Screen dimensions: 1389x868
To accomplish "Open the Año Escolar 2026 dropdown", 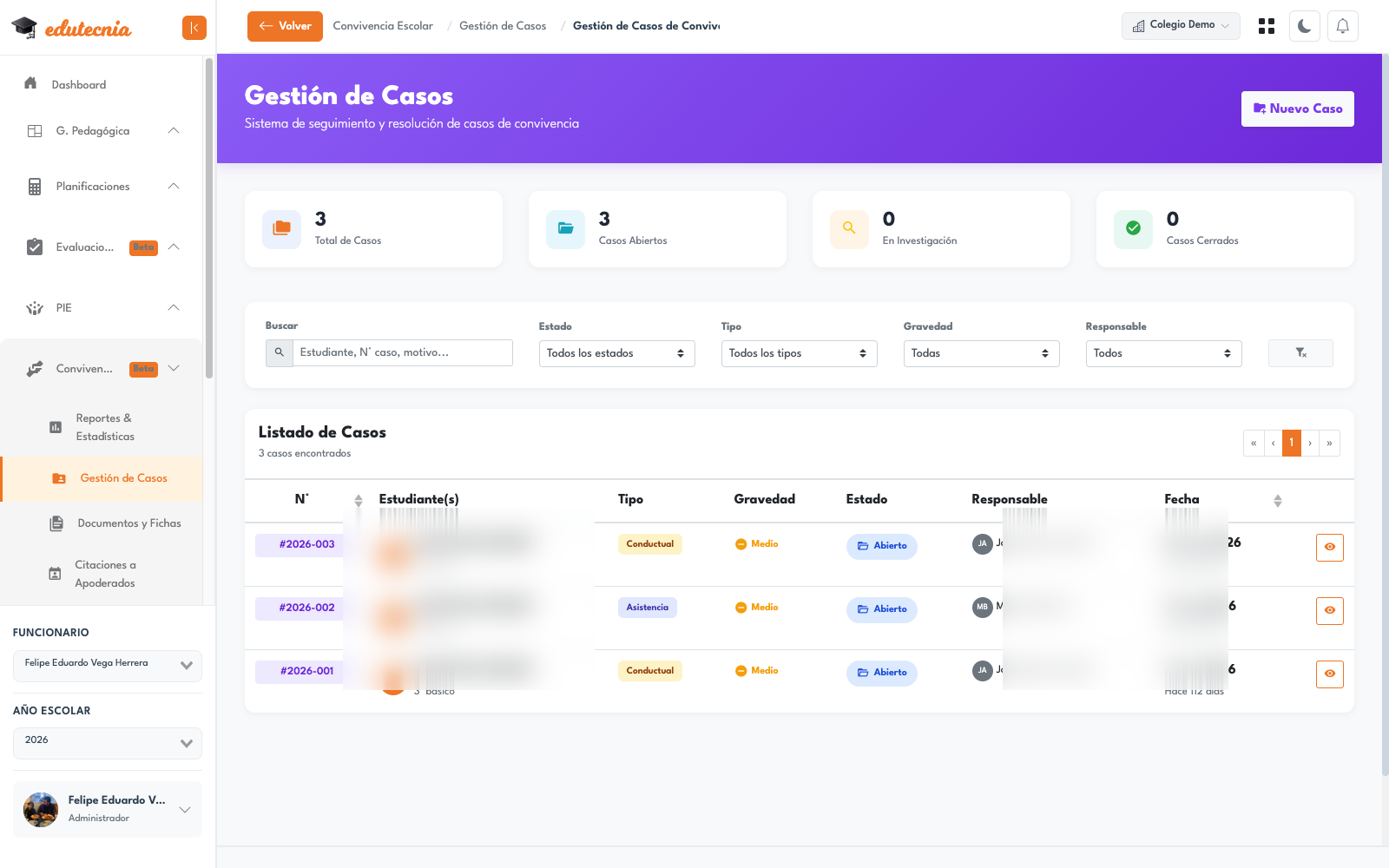I will (x=108, y=743).
